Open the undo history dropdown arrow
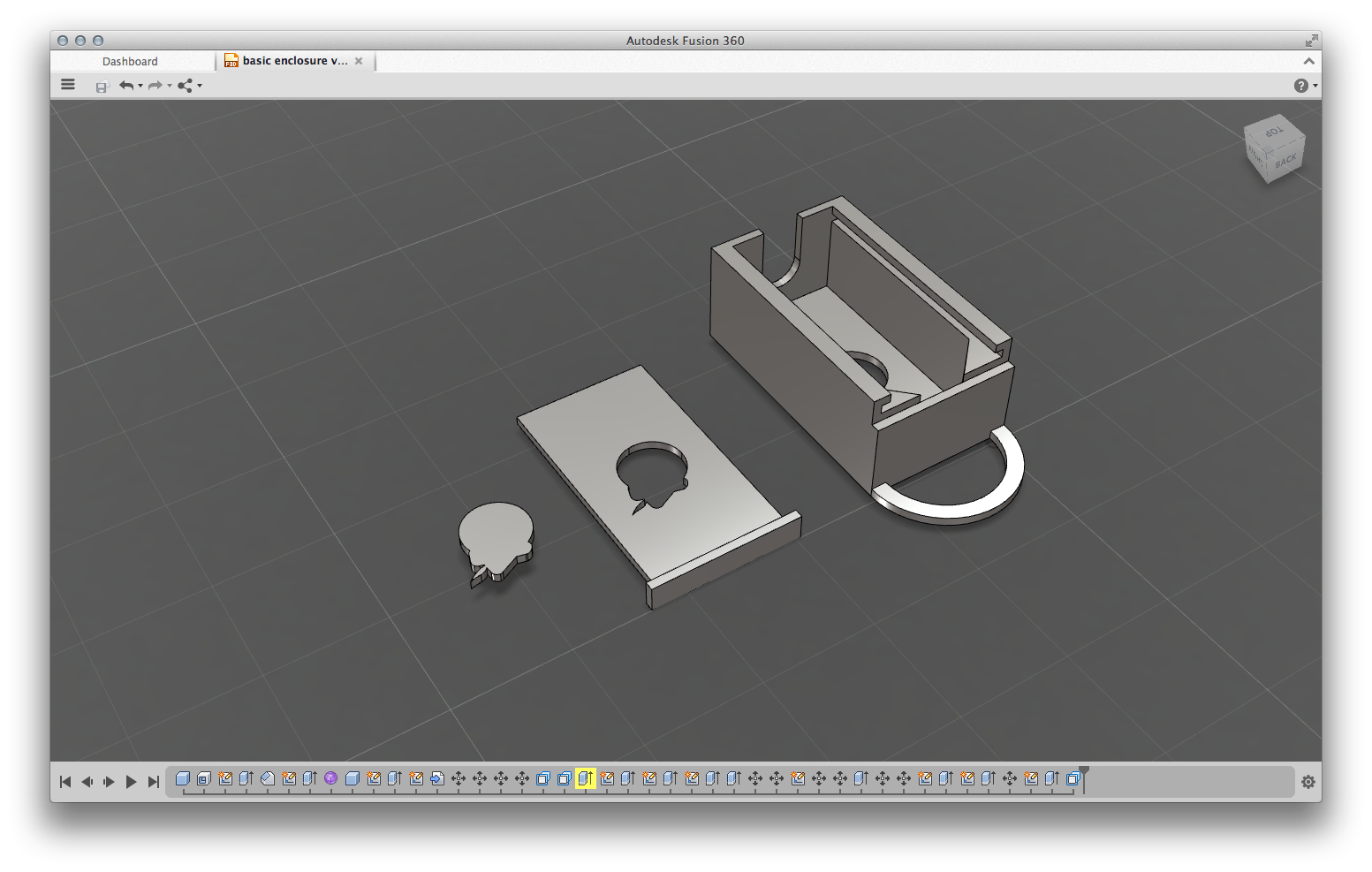The image size is (1372, 872). (x=140, y=86)
